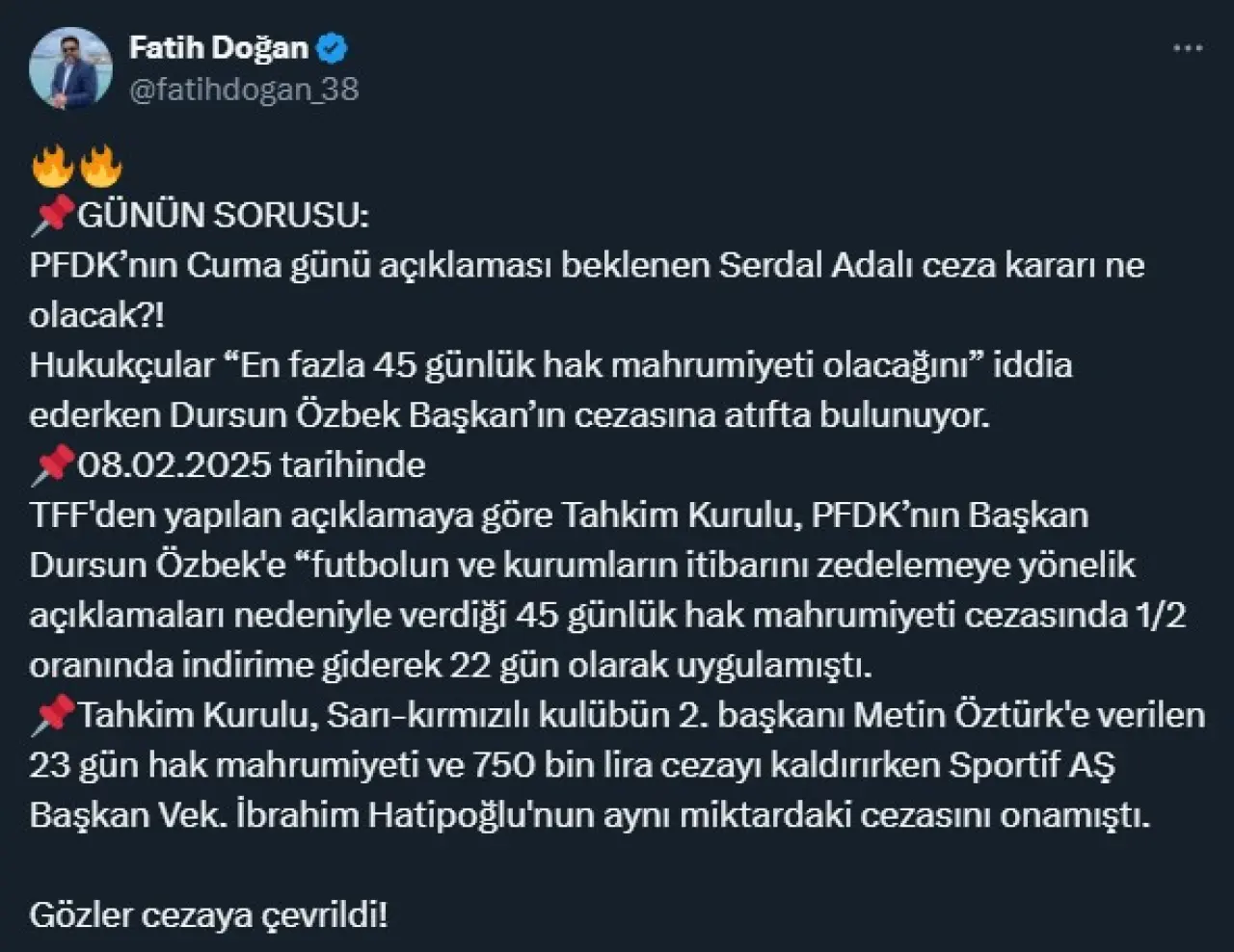Click the first fire emoji
The image size is (1234, 952).
pos(52,165)
